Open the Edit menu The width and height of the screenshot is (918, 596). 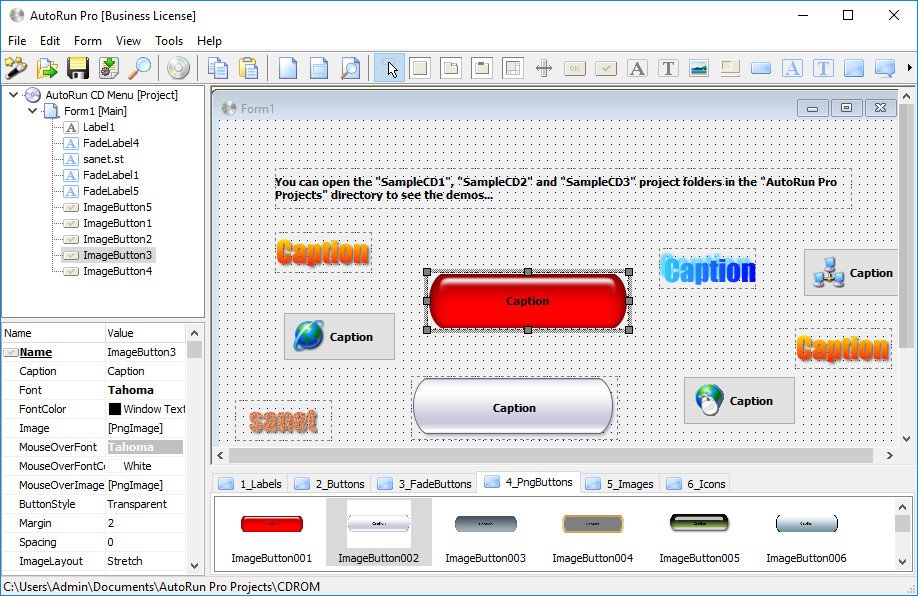coord(50,40)
